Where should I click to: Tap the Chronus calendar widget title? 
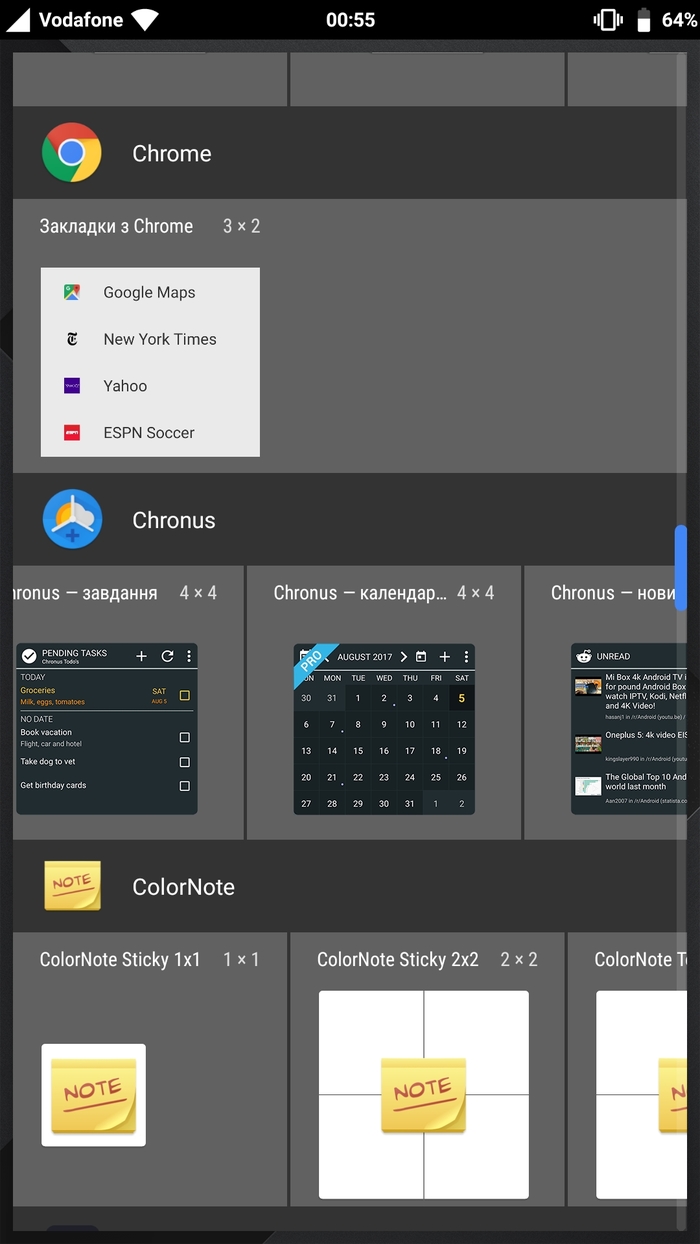360,593
